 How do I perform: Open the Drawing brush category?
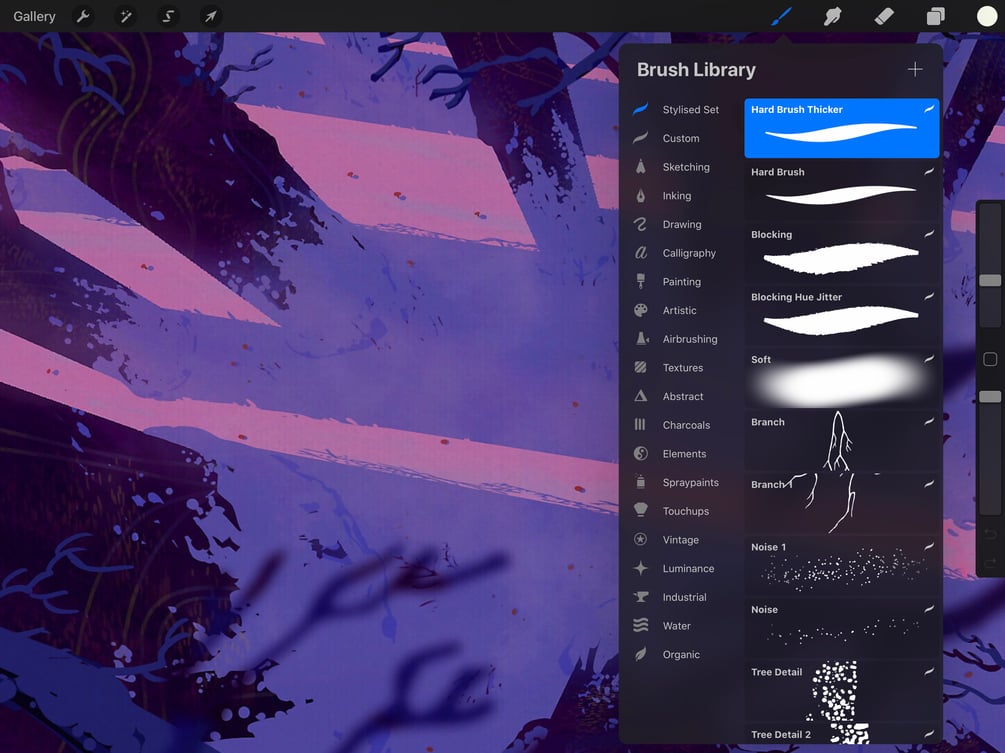[x=679, y=224]
